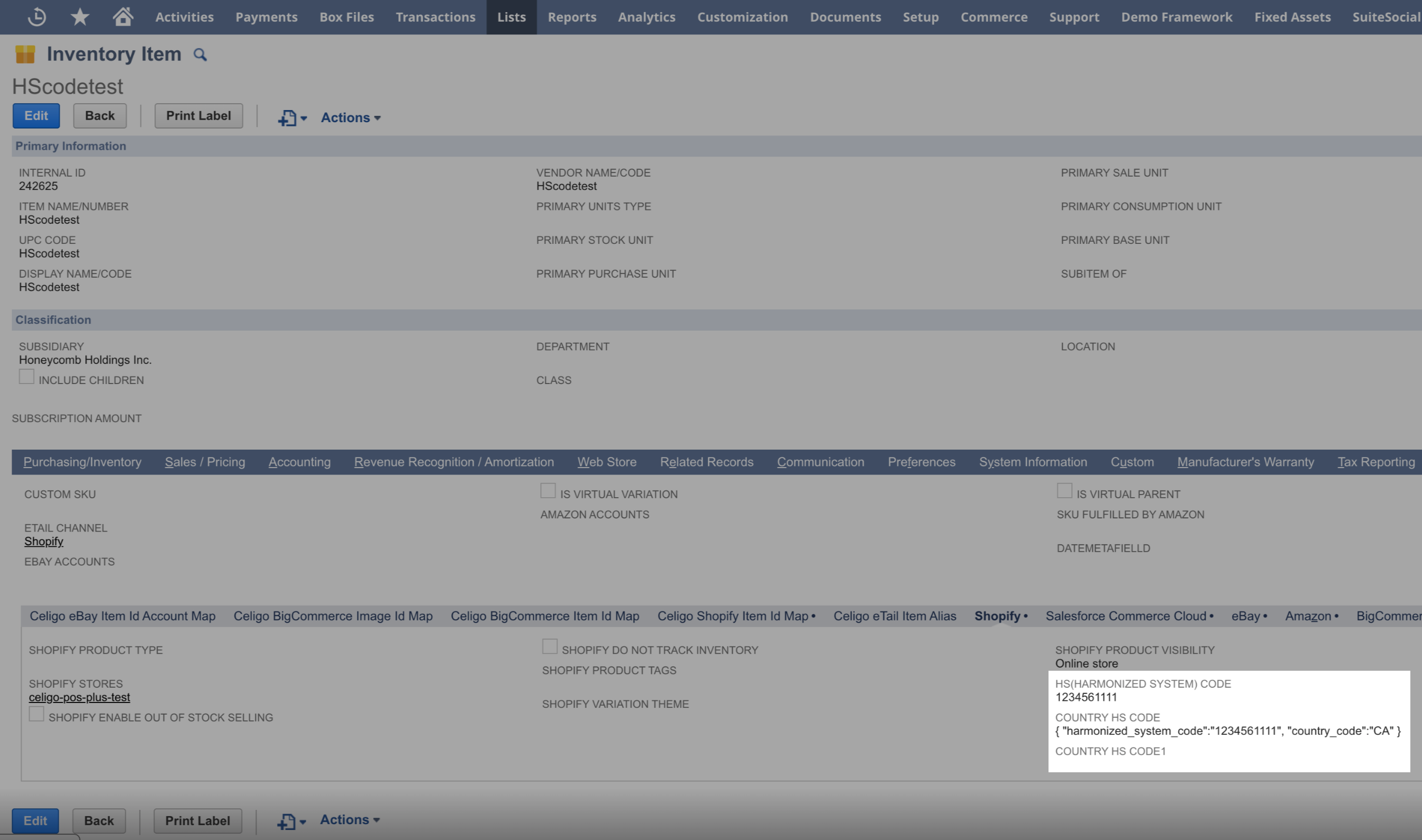Click the top Make Copy document icon
The image size is (1422, 840).
point(287,118)
